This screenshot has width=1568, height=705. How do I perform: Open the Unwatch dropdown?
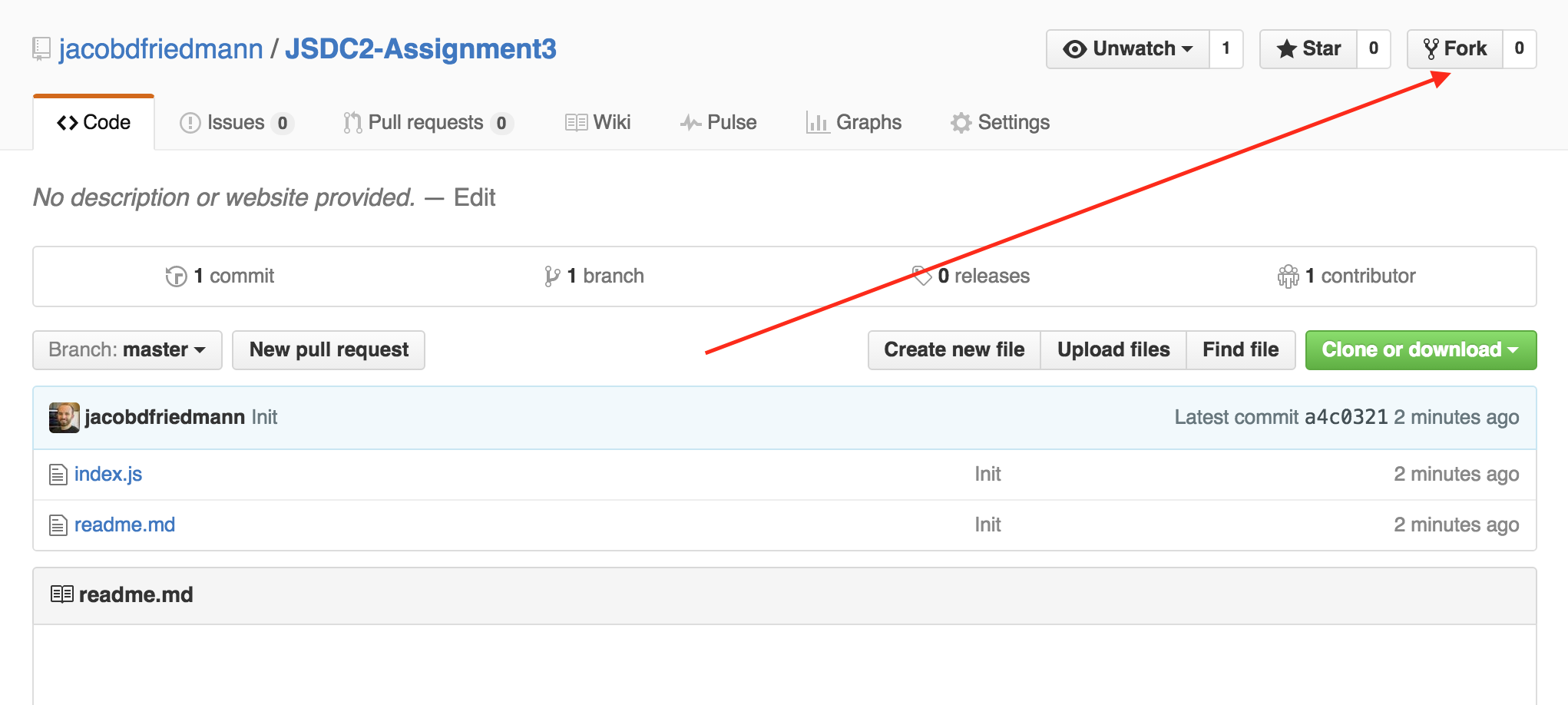pyautogui.click(x=1128, y=49)
